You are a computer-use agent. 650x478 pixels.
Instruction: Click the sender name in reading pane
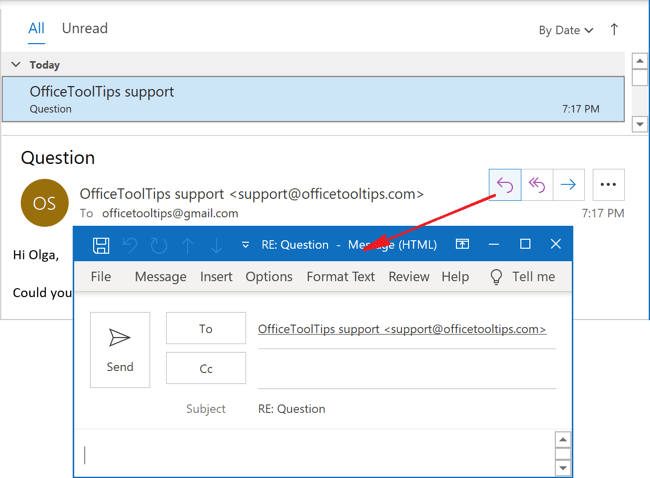click(252, 194)
